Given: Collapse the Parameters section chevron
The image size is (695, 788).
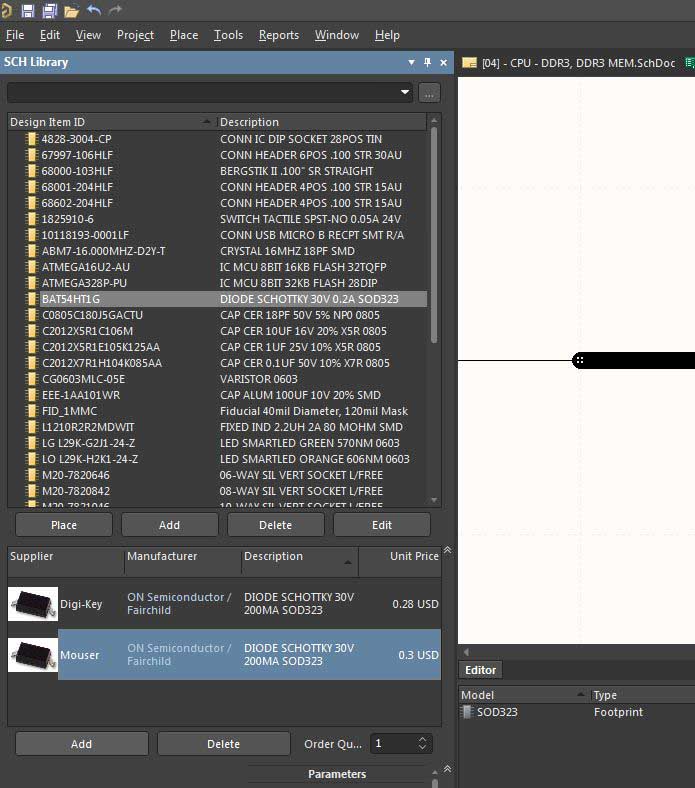Looking at the screenshot, I should click(447, 769).
